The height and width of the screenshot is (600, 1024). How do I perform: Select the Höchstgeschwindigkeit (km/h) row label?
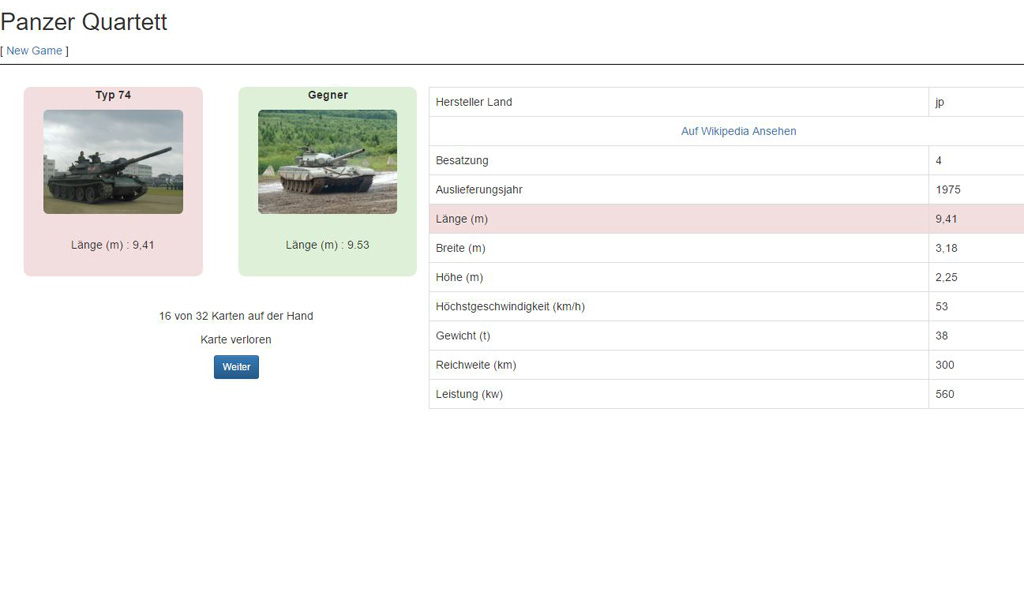510,307
